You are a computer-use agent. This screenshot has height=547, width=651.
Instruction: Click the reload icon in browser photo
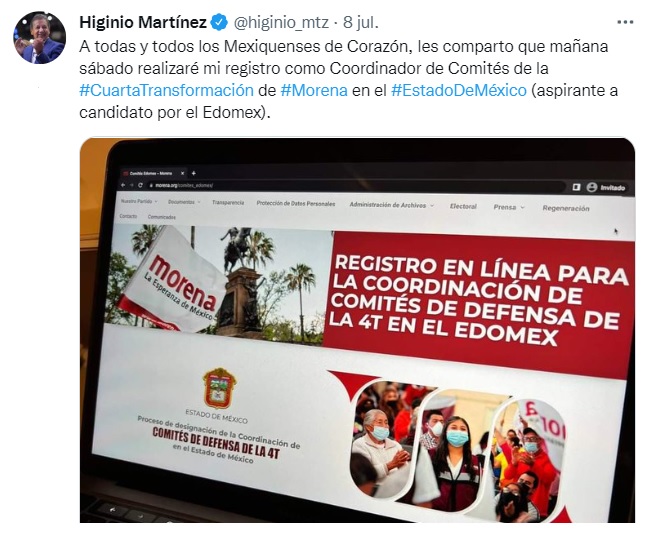point(141,185)
